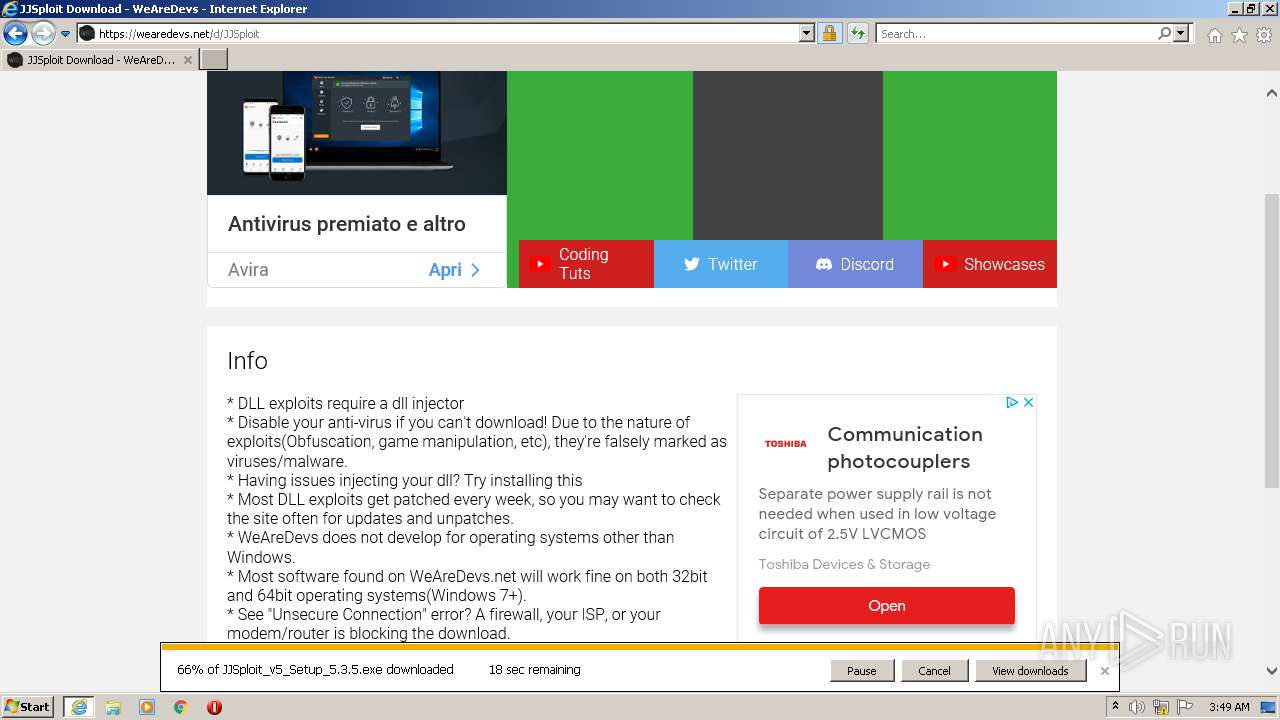
Task: Click 'Toshiba Devices & Storage' ad text
Action: tap(844, 564)
